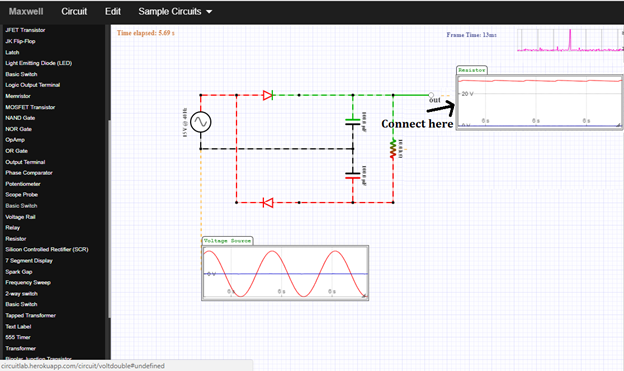
Task: Choose OpAmp in the component list
Action: [x=15, y=140]
